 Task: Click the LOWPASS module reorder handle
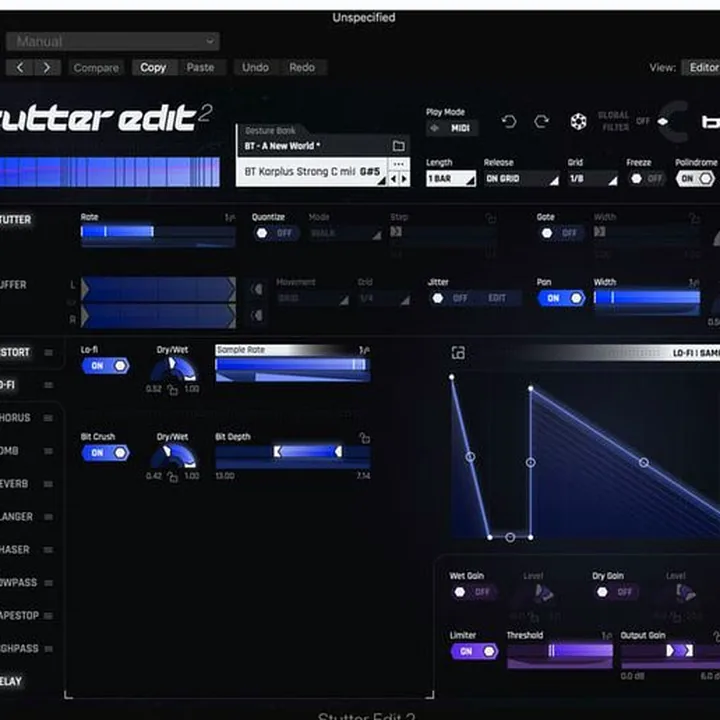48,583
